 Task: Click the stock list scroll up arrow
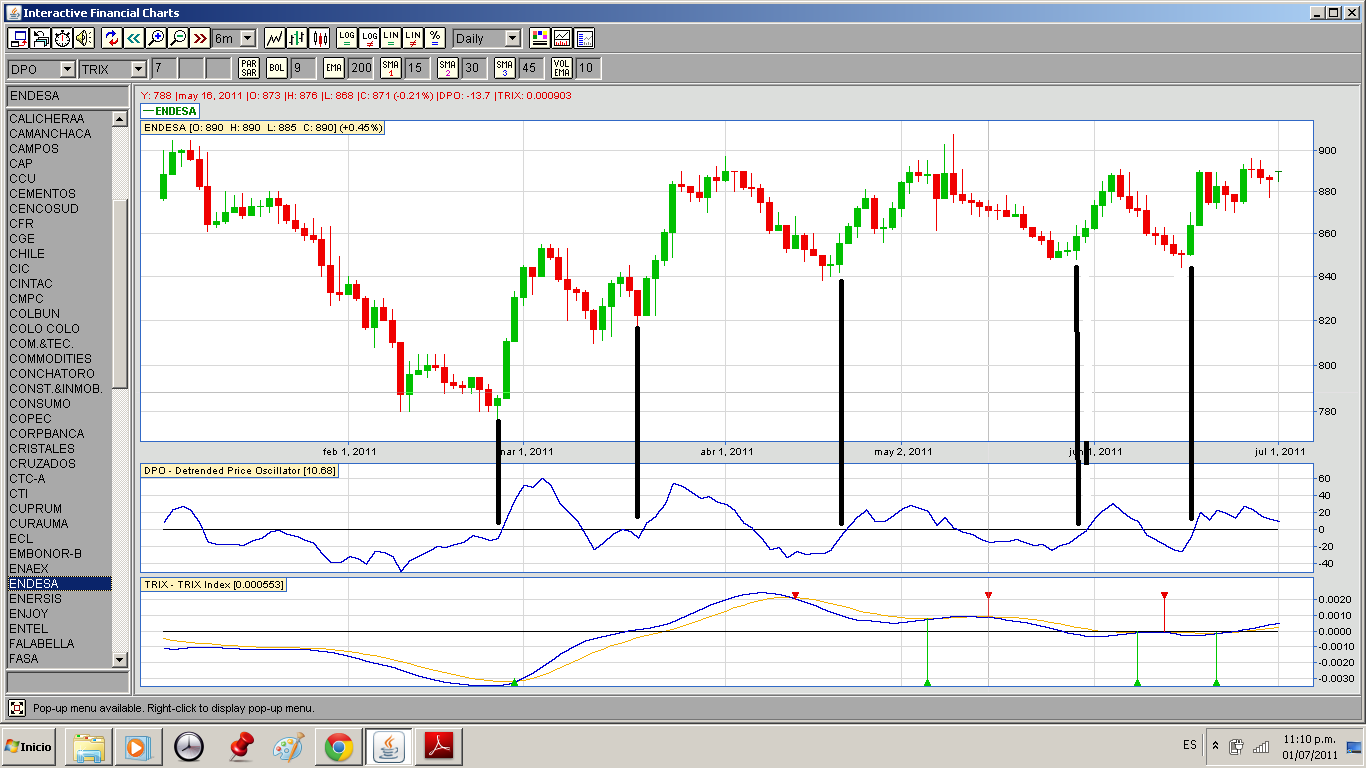pyautogui.click(x=120, y=119)
